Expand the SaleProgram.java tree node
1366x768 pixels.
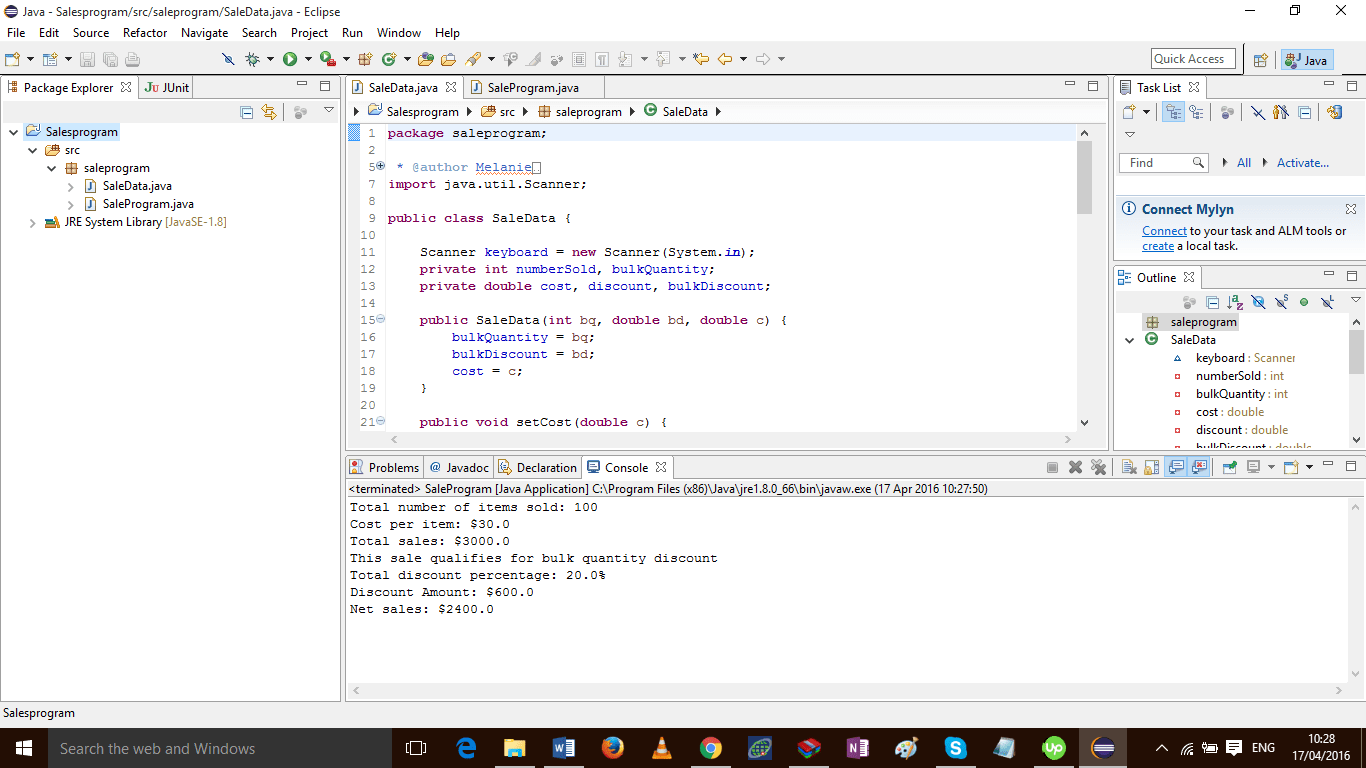71,204
